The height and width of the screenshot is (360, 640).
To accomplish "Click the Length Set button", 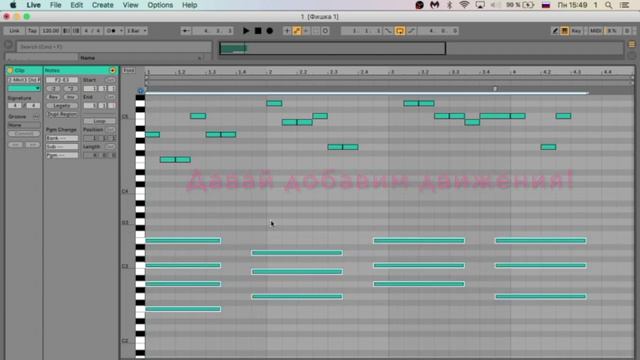I will 110,147.
